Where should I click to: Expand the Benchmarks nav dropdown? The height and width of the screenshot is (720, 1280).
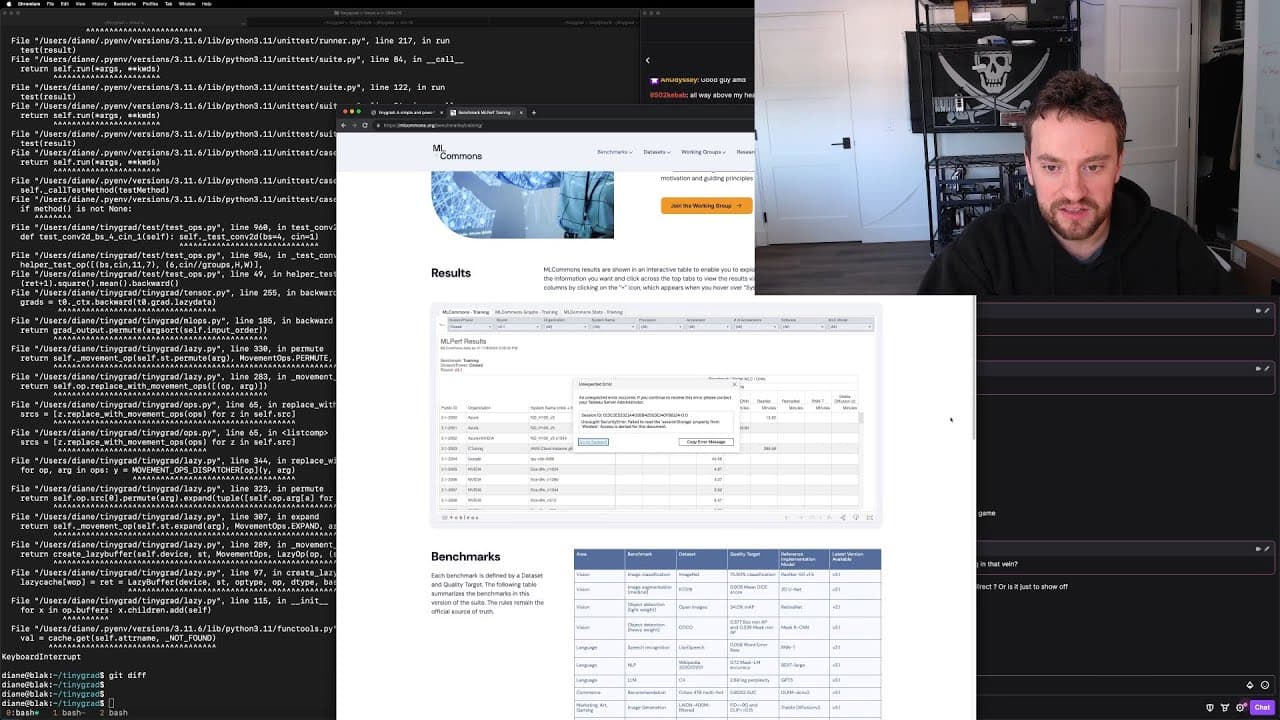coord(614,152)
